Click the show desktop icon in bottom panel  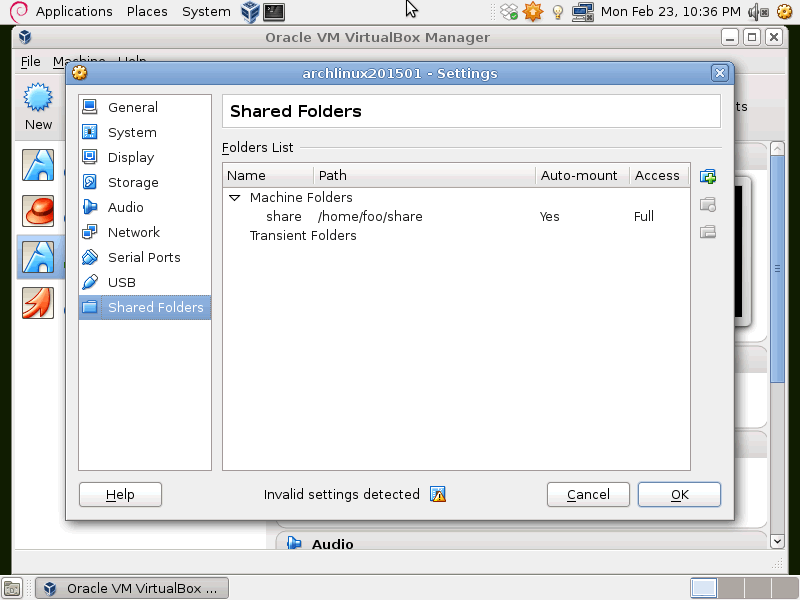(x=12, y=588)
